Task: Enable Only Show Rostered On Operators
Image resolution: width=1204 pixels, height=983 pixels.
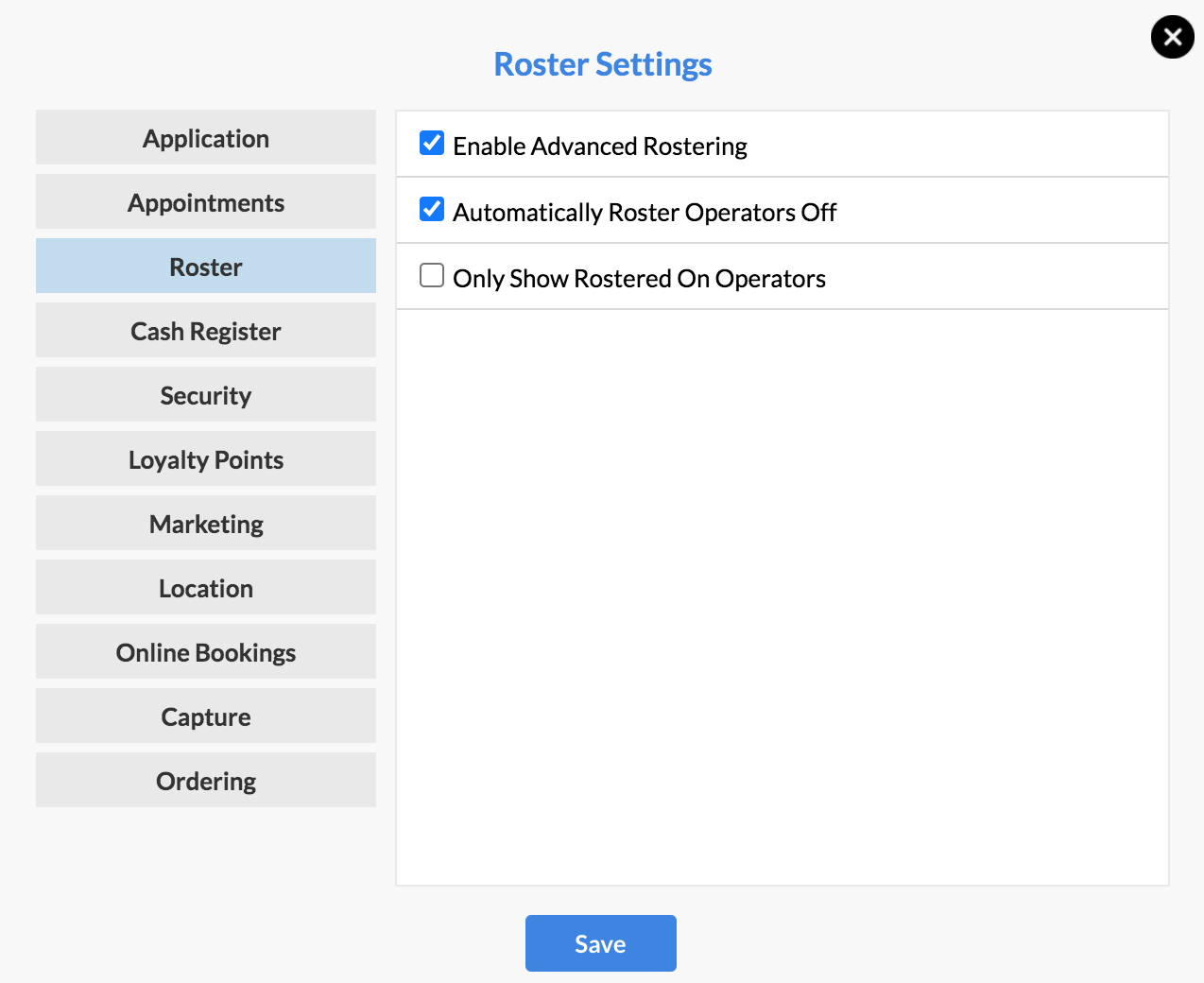Action: point(432,275)
